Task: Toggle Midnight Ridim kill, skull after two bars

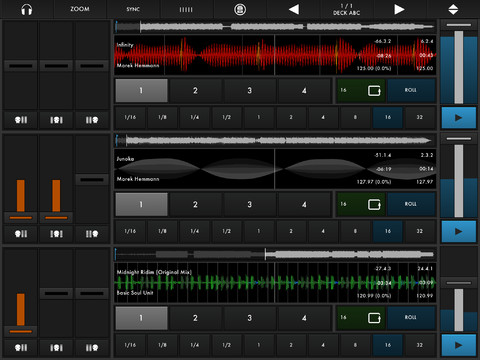Action: click(92, 348)
